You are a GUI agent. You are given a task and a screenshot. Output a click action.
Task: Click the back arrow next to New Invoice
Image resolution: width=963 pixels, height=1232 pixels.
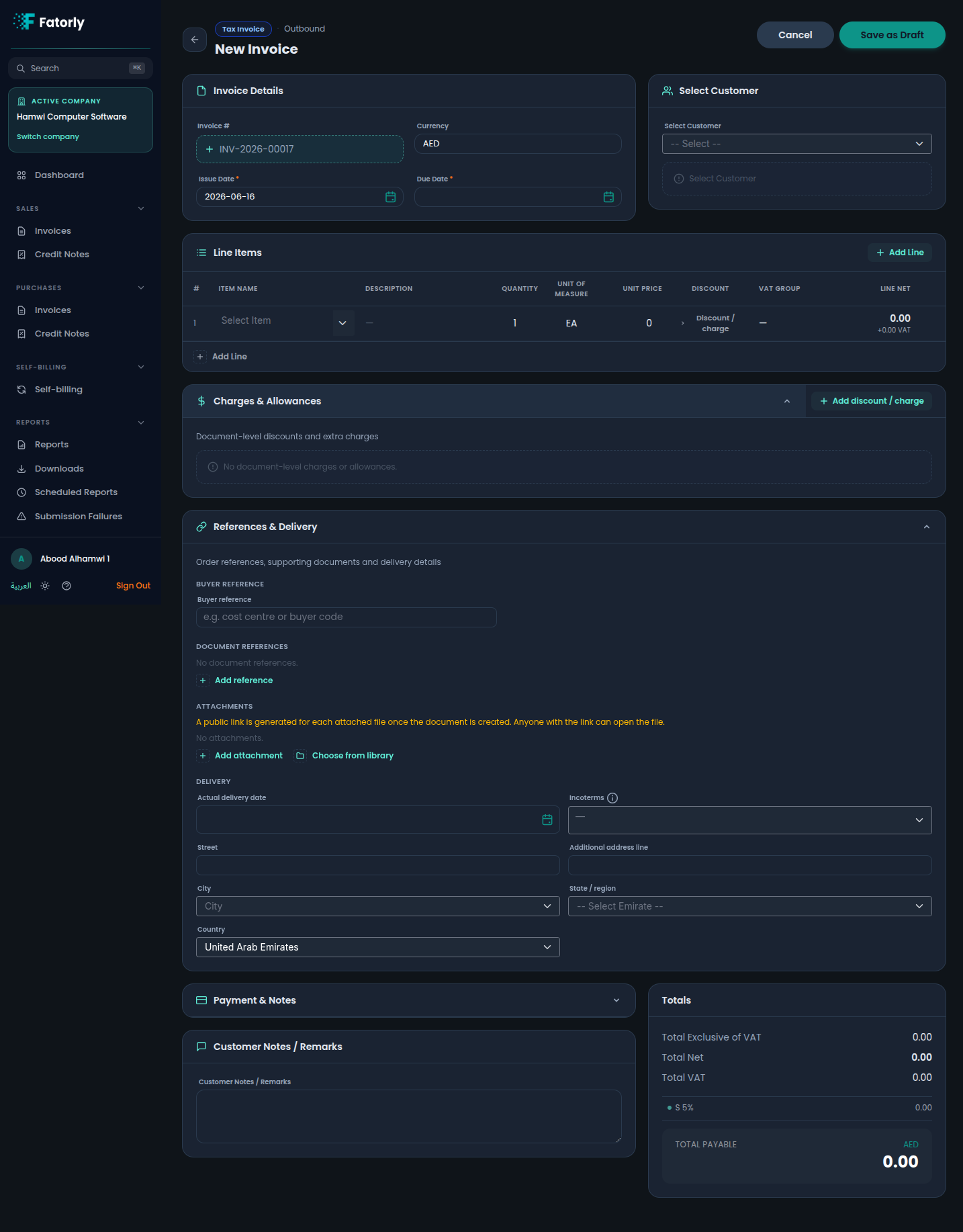(195, 40)
